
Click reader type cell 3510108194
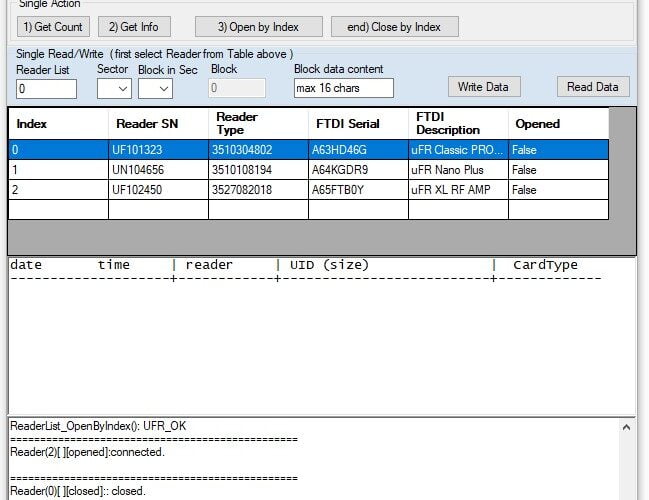(258, 170)
